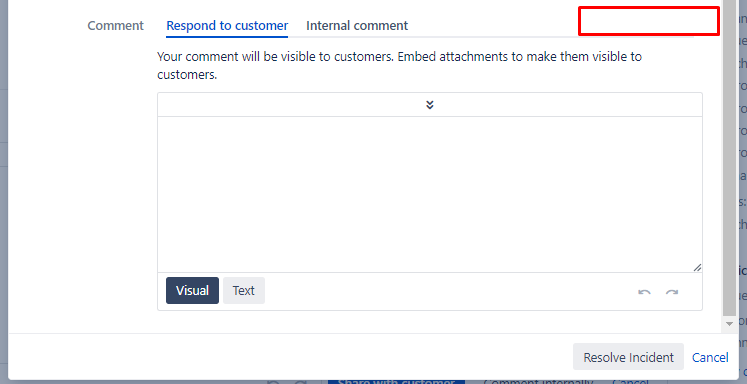Click the Comment field label
This screenshot has height=384, width=747.
tap(115, 25)
